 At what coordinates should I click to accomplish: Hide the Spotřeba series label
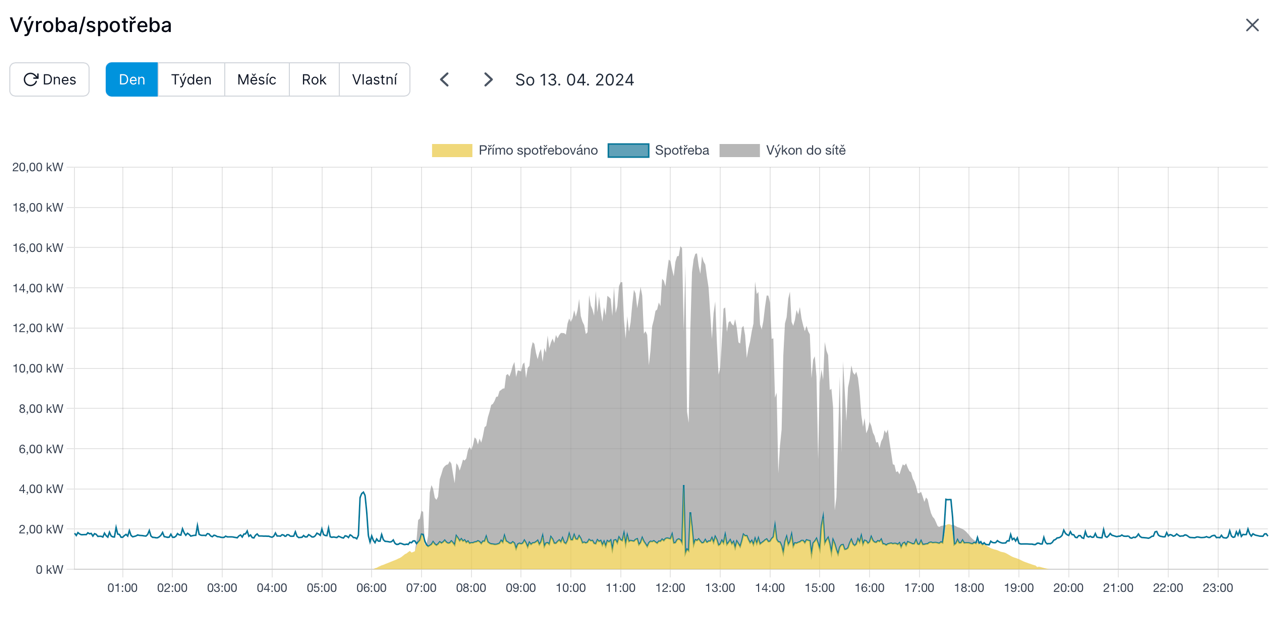[x=682, y=151]
